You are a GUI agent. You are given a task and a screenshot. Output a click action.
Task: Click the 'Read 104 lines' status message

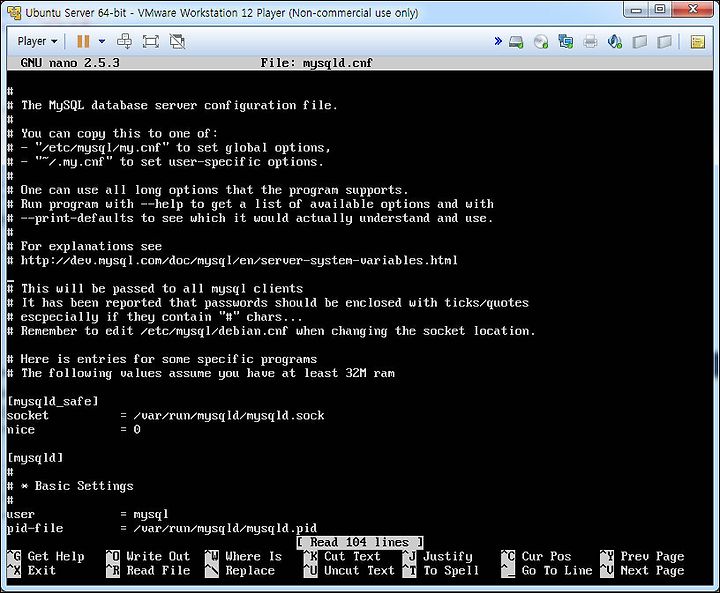click(360, 542)
